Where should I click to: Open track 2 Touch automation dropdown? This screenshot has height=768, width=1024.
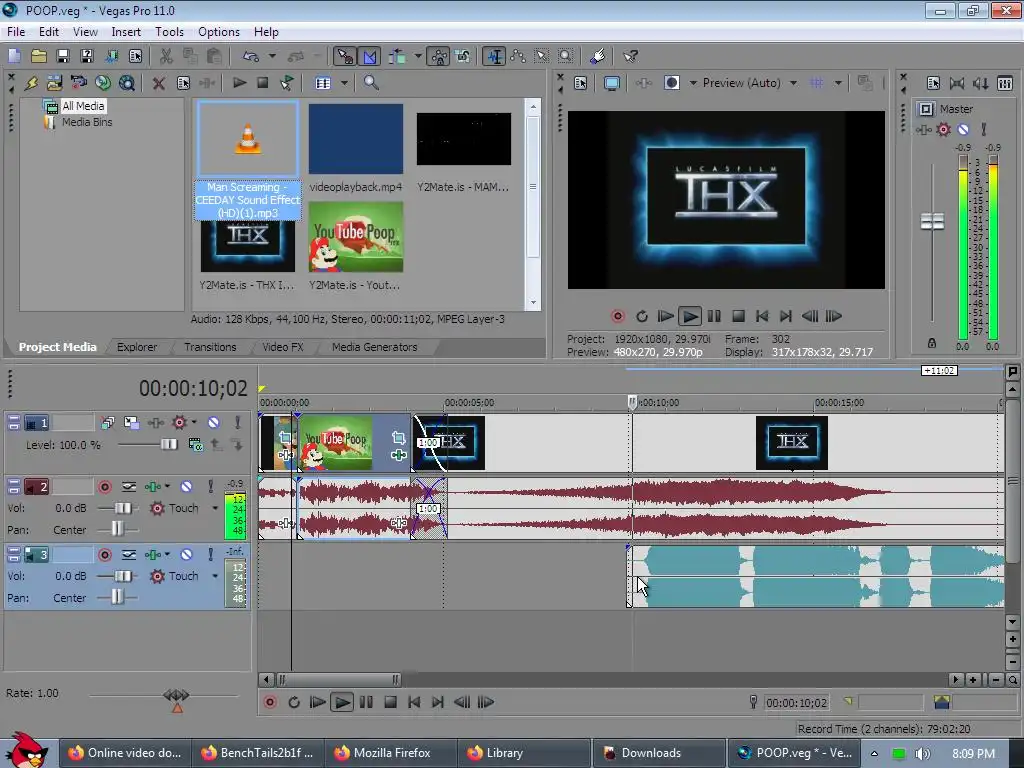click(x=215, y=508)
